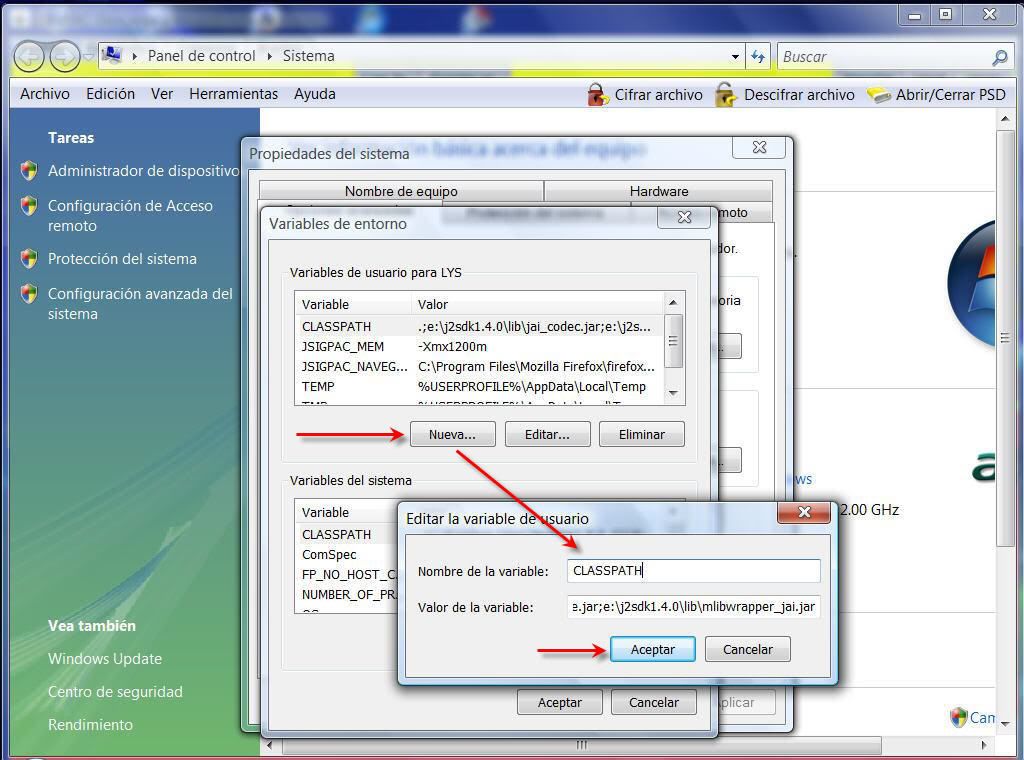Select ComSpec row in system variables
Viewport: 1024px width, 760px height.
(x=347, y=554)
